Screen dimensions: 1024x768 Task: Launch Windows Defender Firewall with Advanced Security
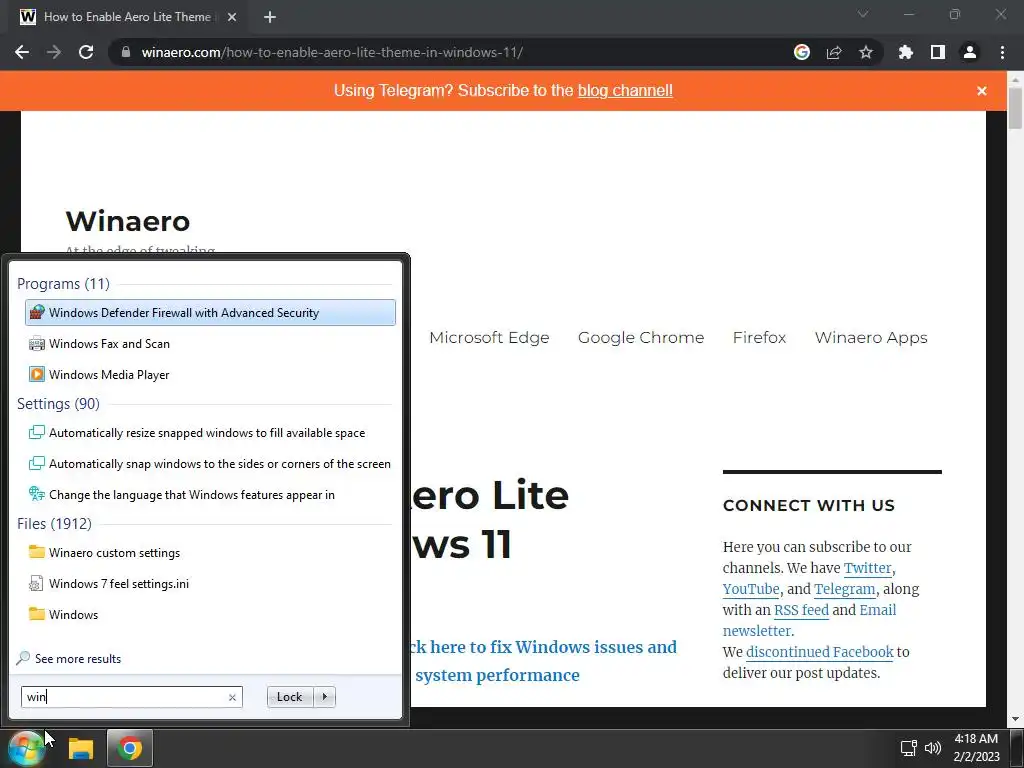(x=210, y=313)
